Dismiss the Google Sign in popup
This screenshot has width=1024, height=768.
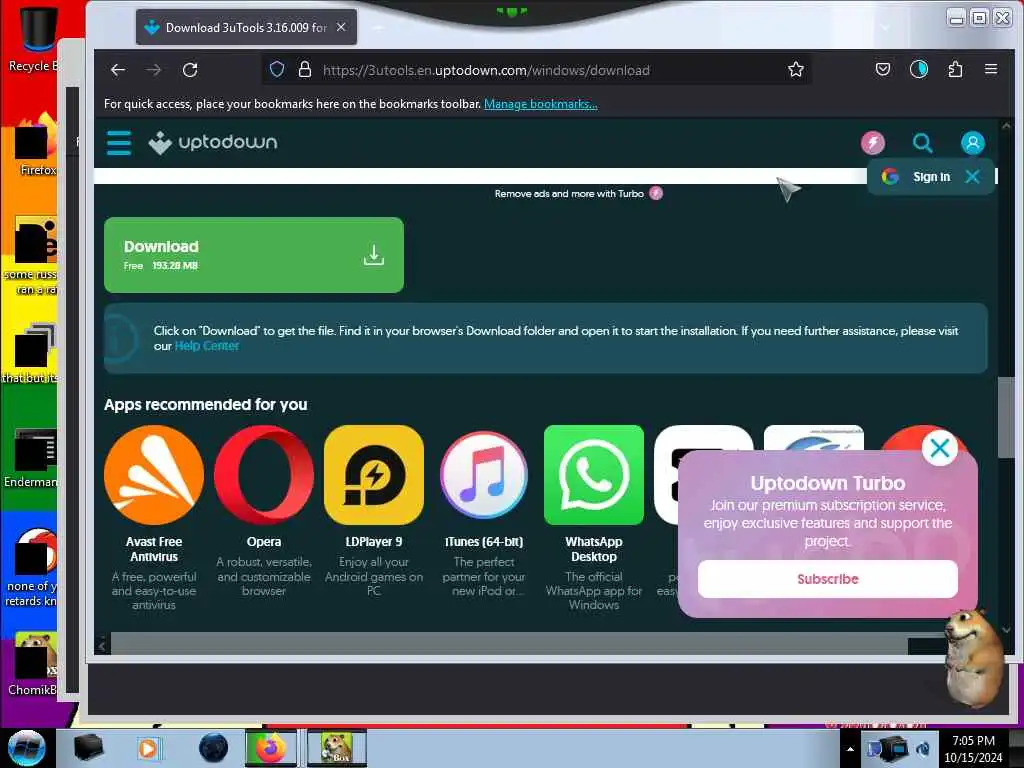(972, 176)
